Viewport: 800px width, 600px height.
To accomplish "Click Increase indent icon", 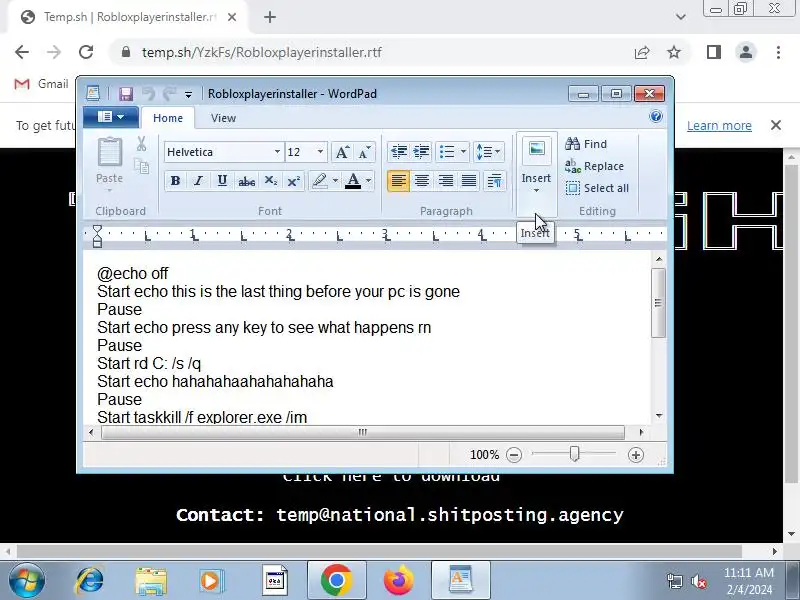I will [421, 152].
